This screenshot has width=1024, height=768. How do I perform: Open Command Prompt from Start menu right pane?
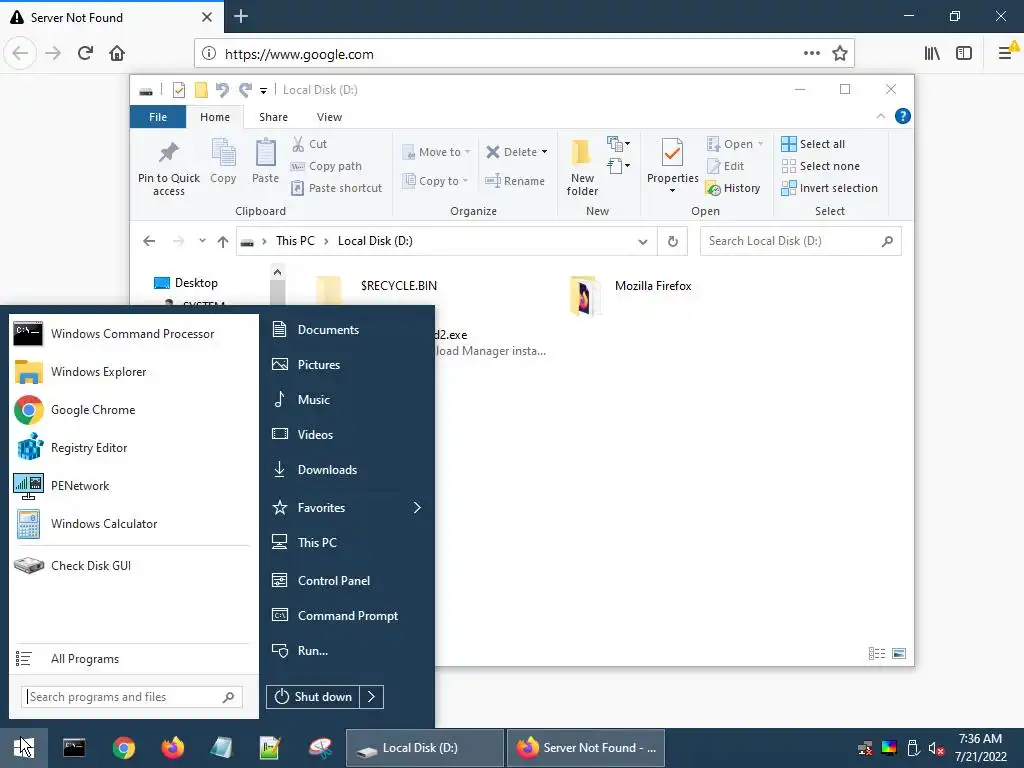[347, 616]
